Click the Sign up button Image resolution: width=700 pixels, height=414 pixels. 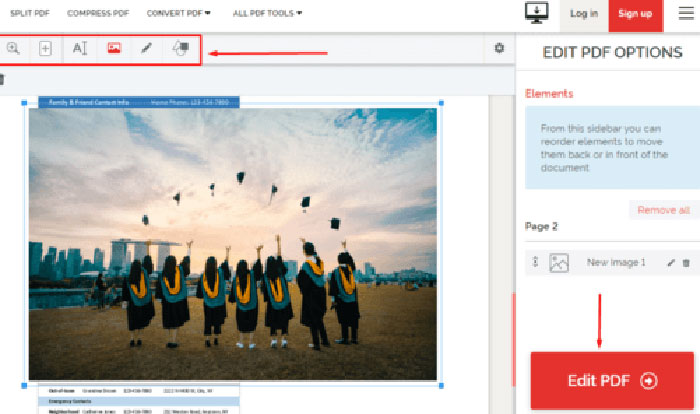pyautogui.click(x=635, y=14)
